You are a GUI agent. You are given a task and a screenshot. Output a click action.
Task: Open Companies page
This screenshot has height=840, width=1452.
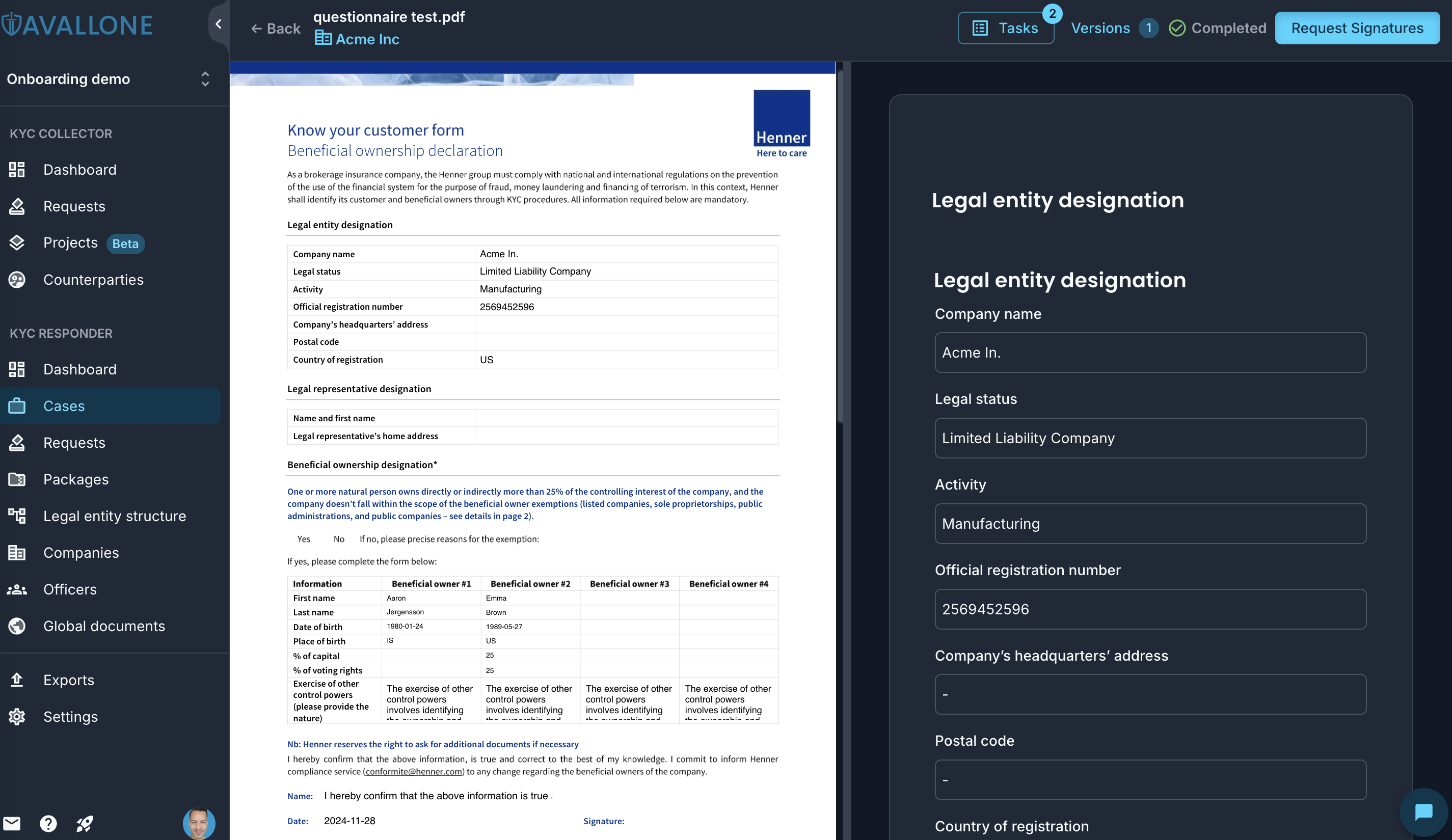click(x=81, y=553)
